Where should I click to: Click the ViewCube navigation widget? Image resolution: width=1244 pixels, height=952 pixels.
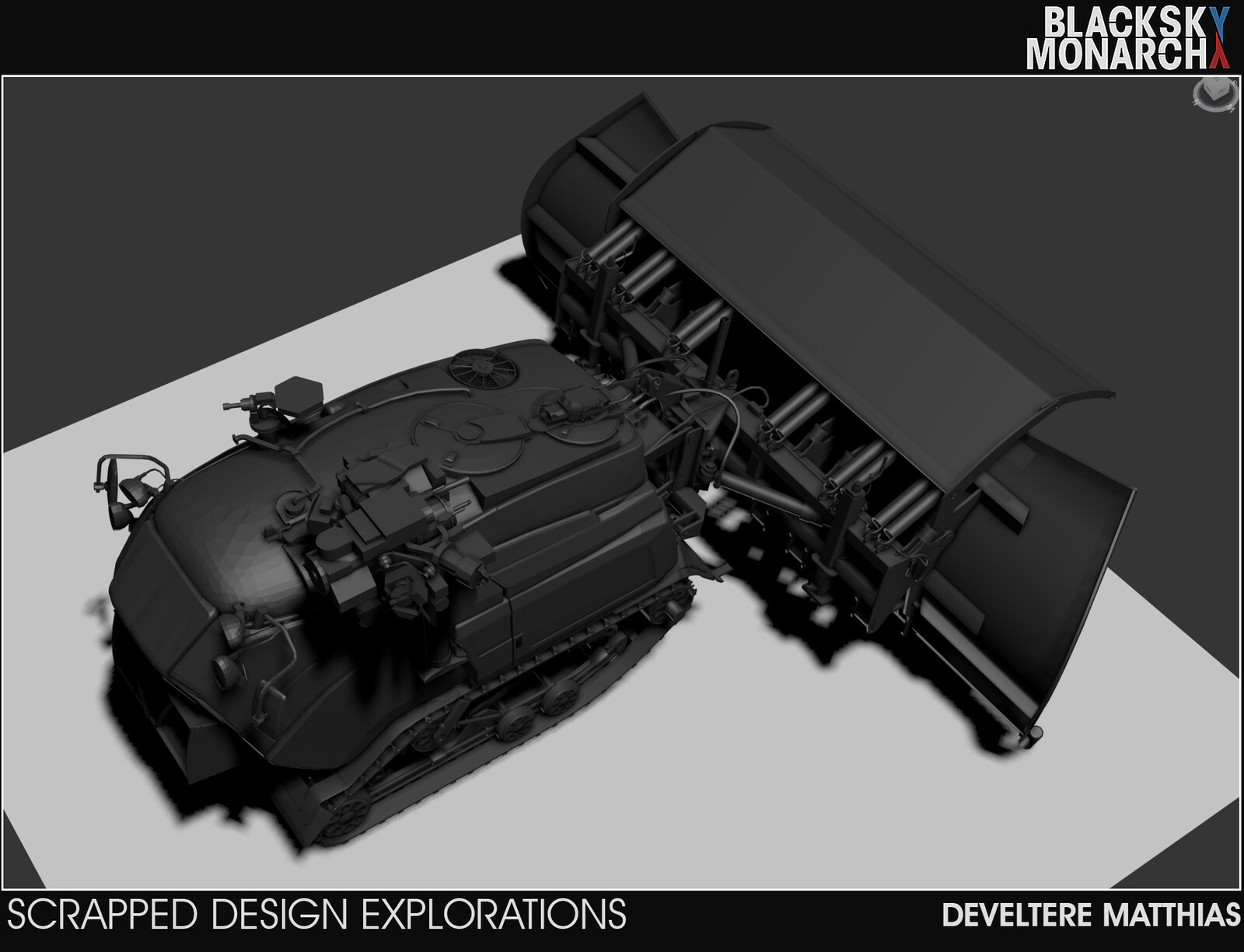point(1215,95)
